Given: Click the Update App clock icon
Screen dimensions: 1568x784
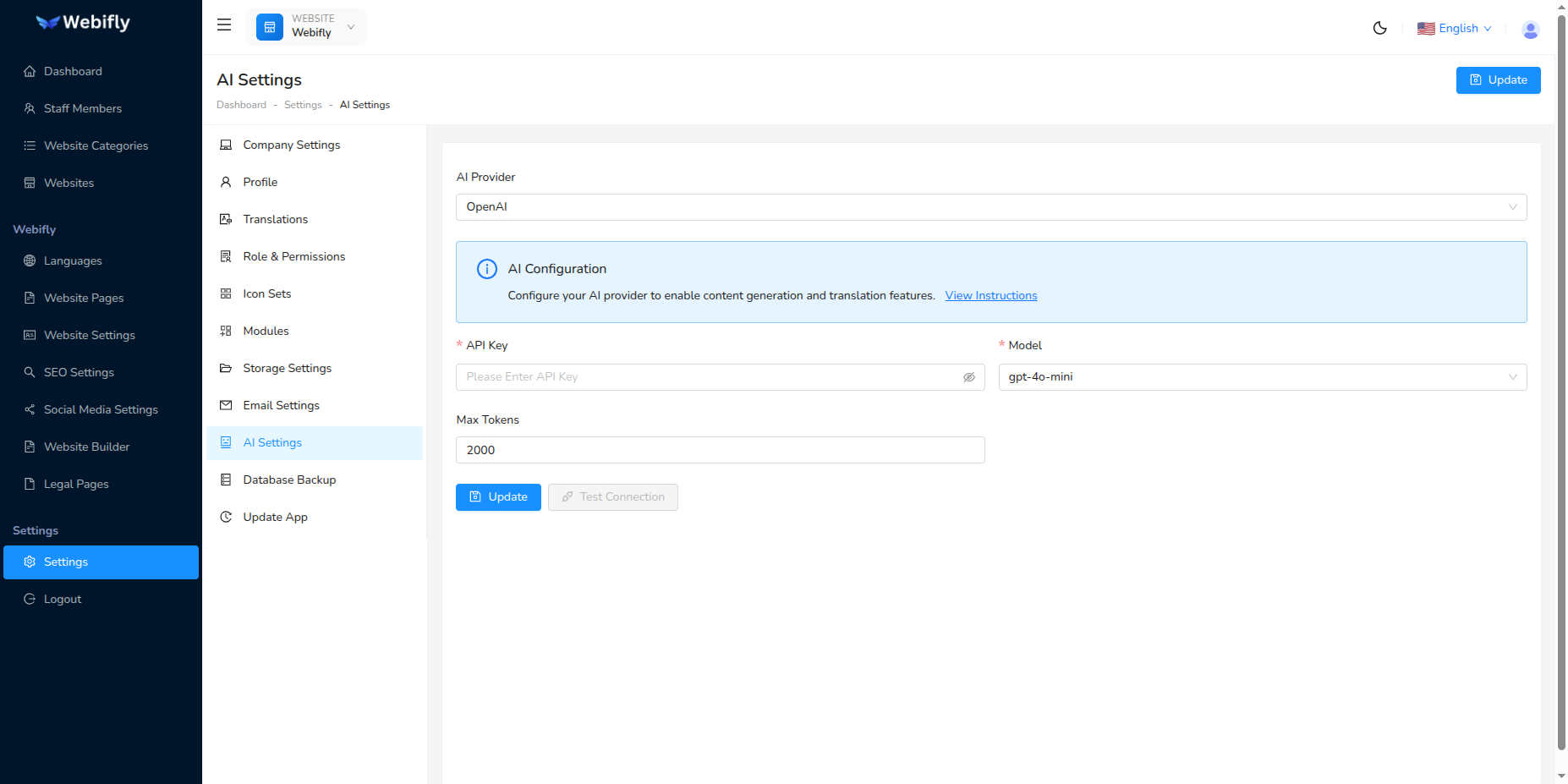Looking at the screenshot, I should coord(226,518).
